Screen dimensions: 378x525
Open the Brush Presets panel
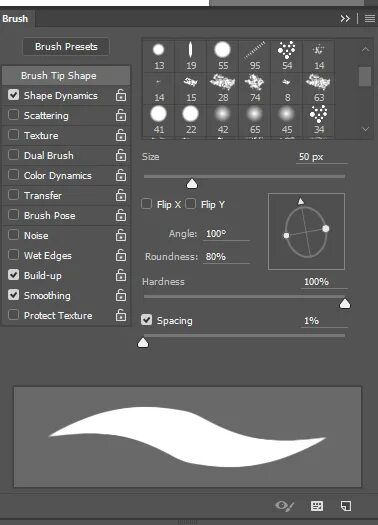tap(66, 47)
